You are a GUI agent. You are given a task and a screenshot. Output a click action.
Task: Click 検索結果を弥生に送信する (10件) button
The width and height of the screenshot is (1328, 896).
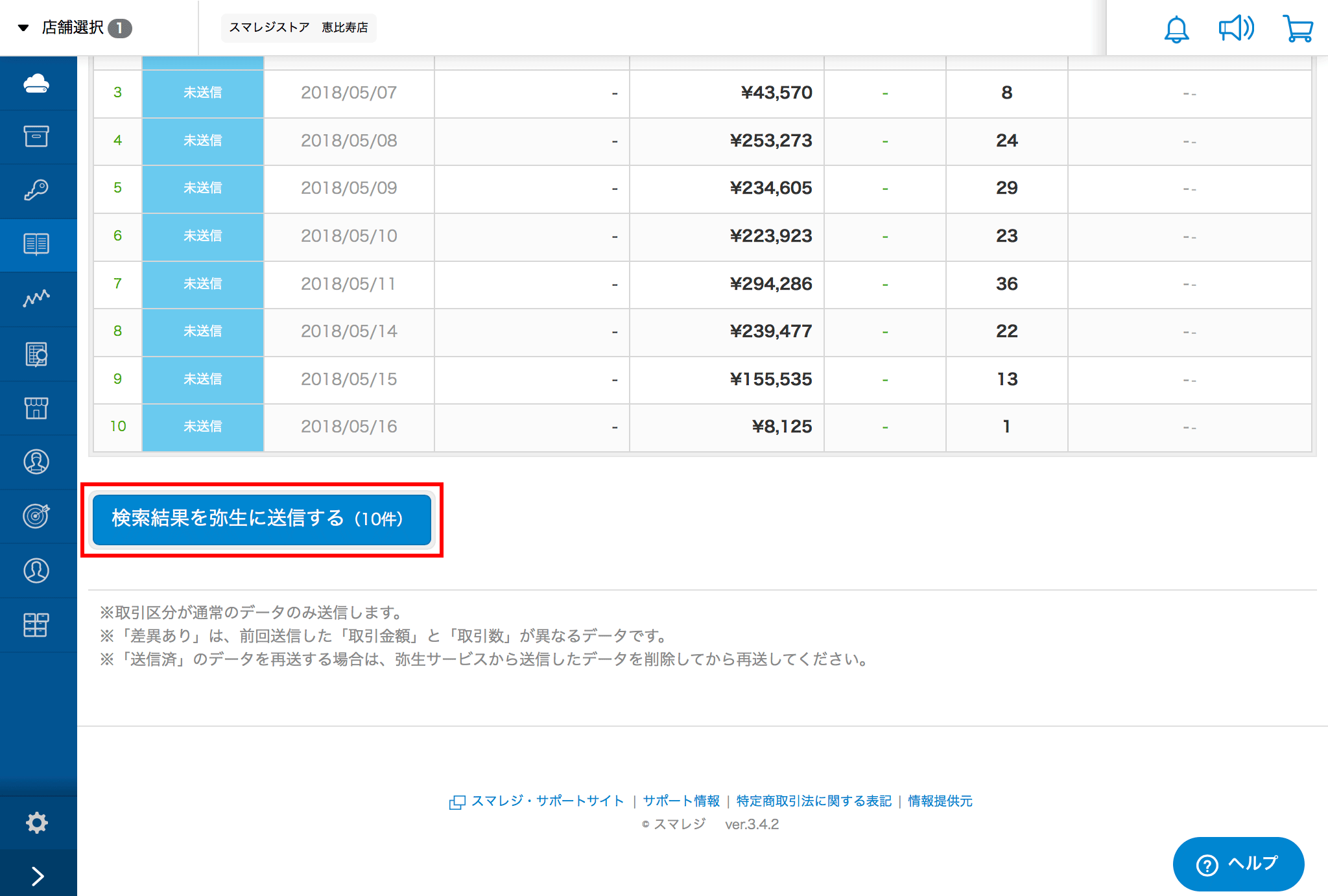pyautogui.click(x=262, y=519)
